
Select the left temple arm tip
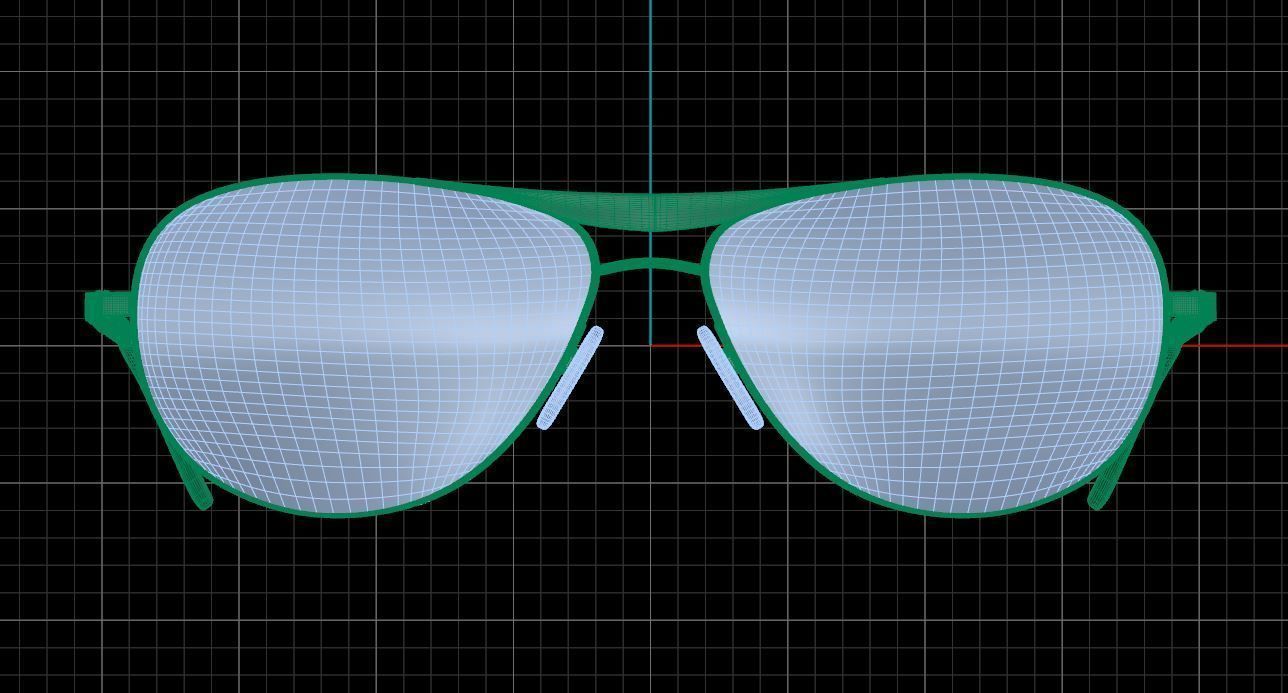[201, 492]
